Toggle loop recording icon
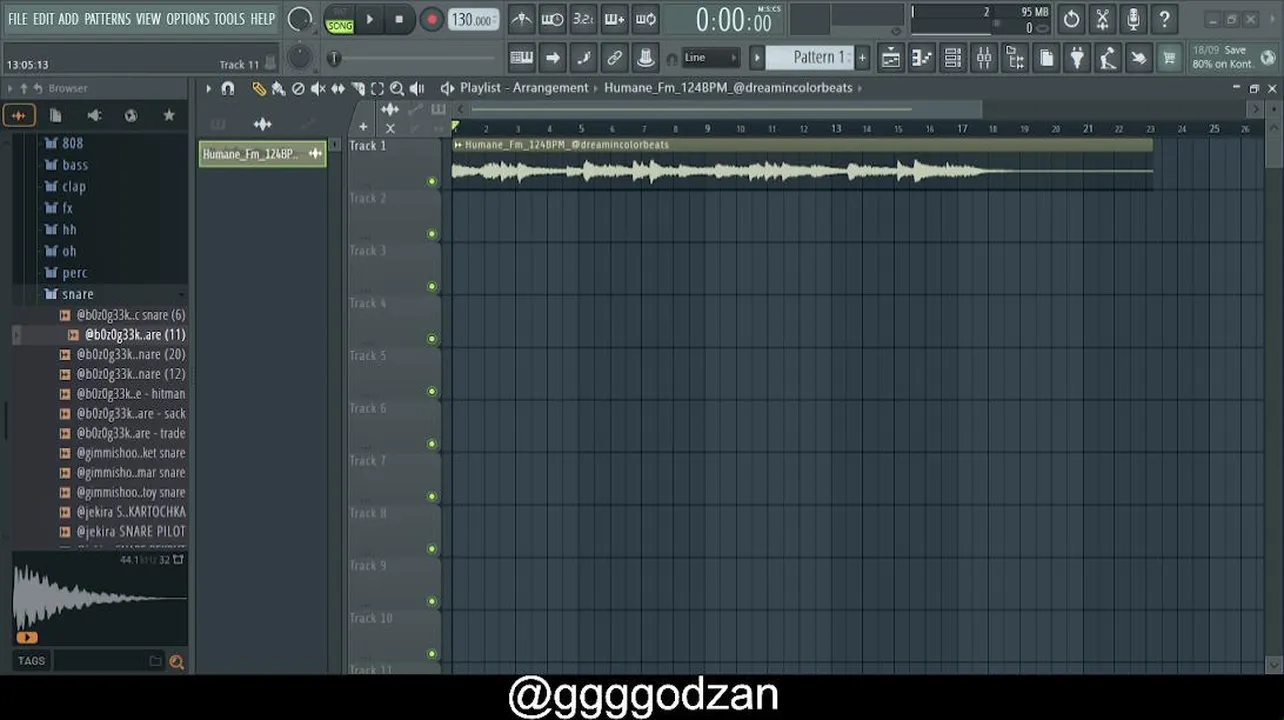 pyautogui.click(x=646, y=19)
